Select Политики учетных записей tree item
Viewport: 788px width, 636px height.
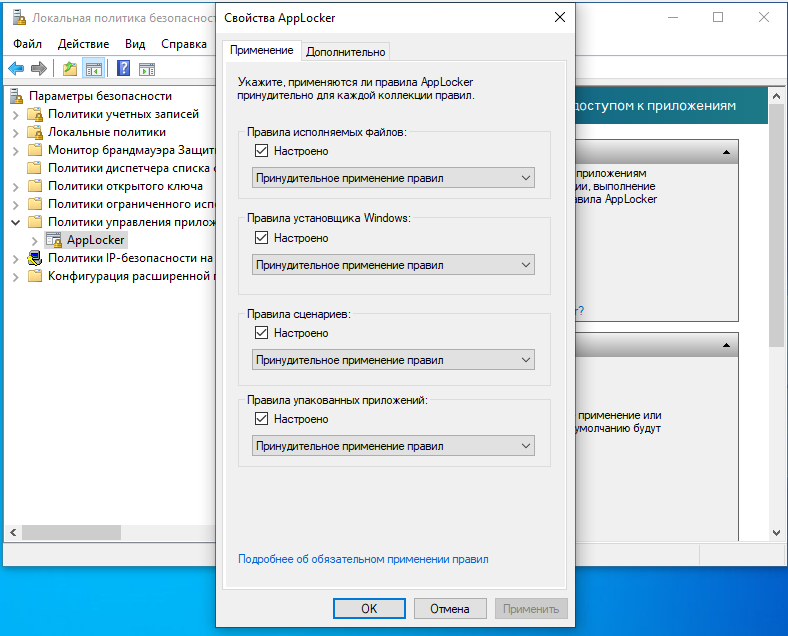pos(123,114)
